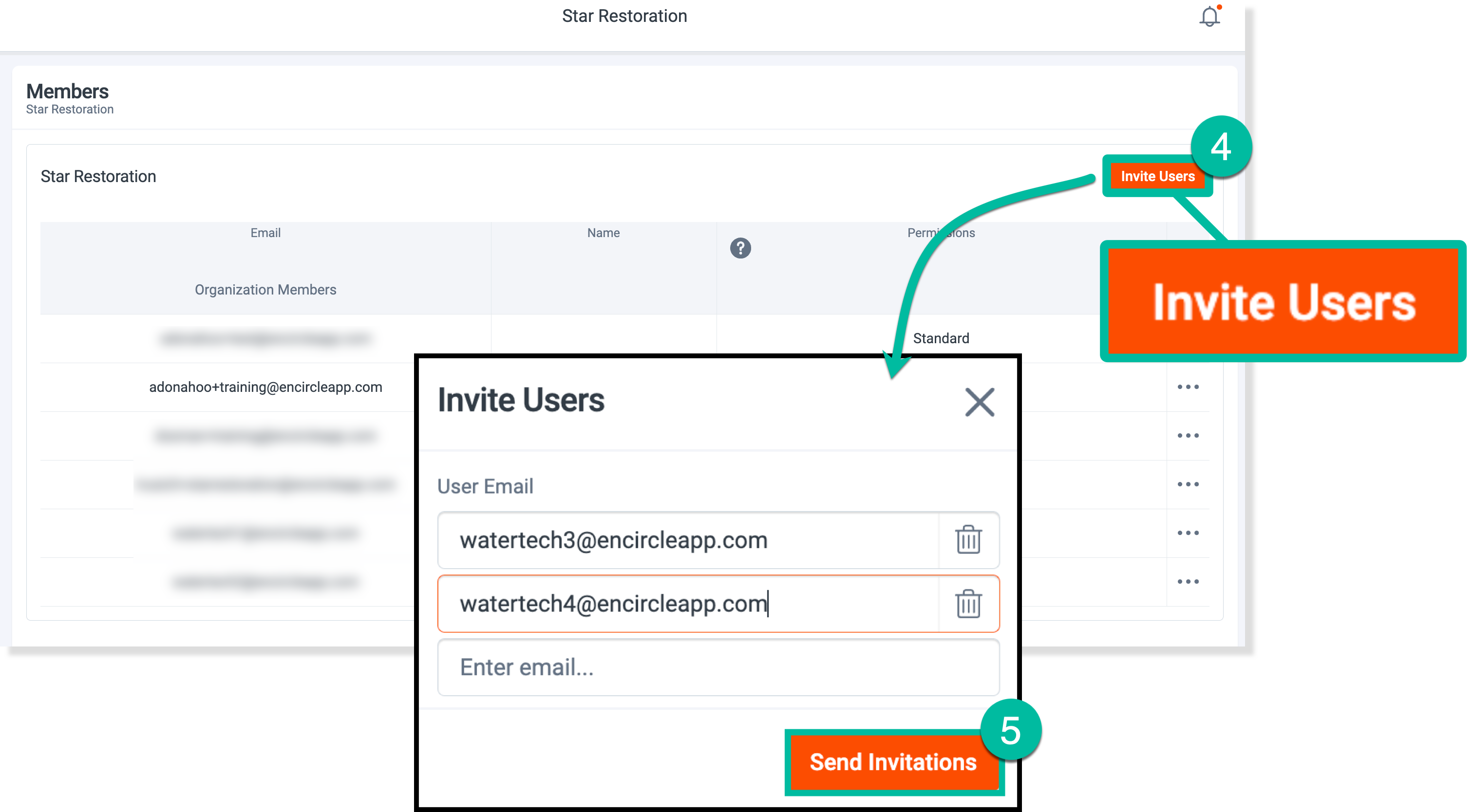1473x812 pixels.
Task: Open the three-dot menu in the last member row
Action: (x=1188, y=582)
